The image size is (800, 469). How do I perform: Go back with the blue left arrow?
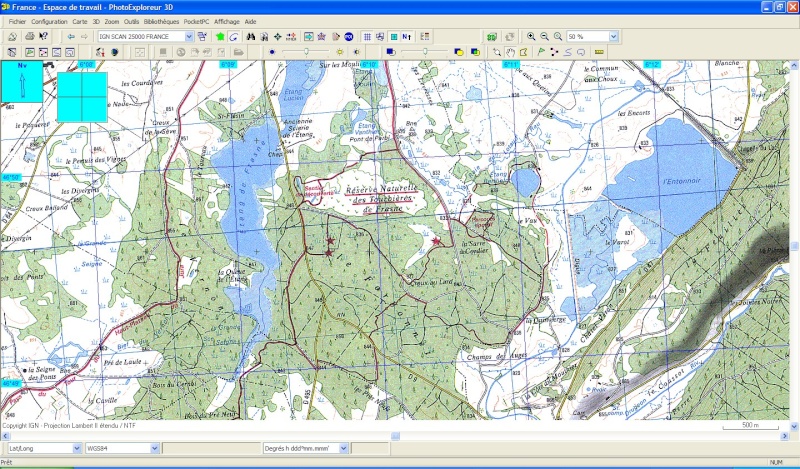71,37
